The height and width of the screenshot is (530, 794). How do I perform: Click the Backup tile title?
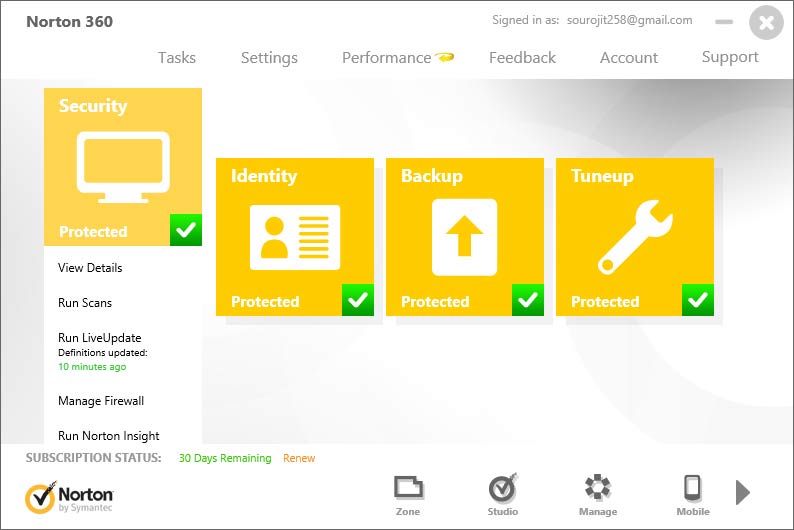[x=432, y=176]
